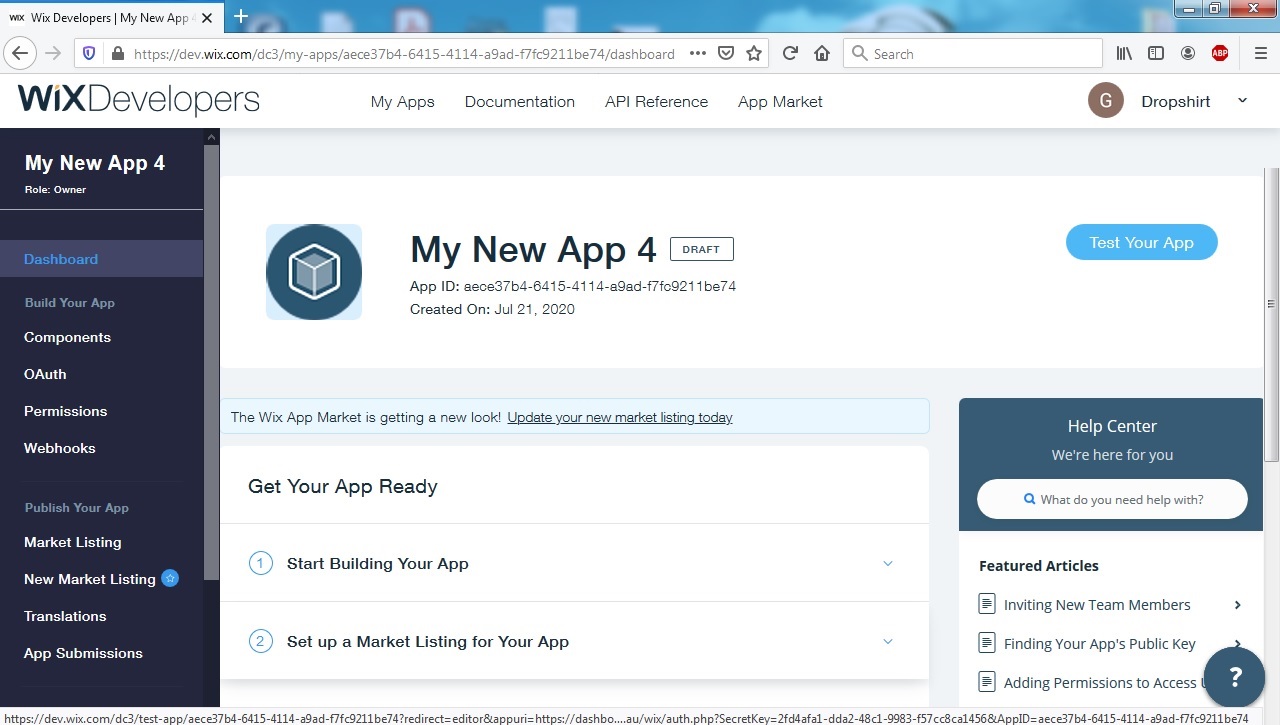Open Finding Your App's Public Key article
The image size is (1280, 725).
click(x=1100, y=644)
